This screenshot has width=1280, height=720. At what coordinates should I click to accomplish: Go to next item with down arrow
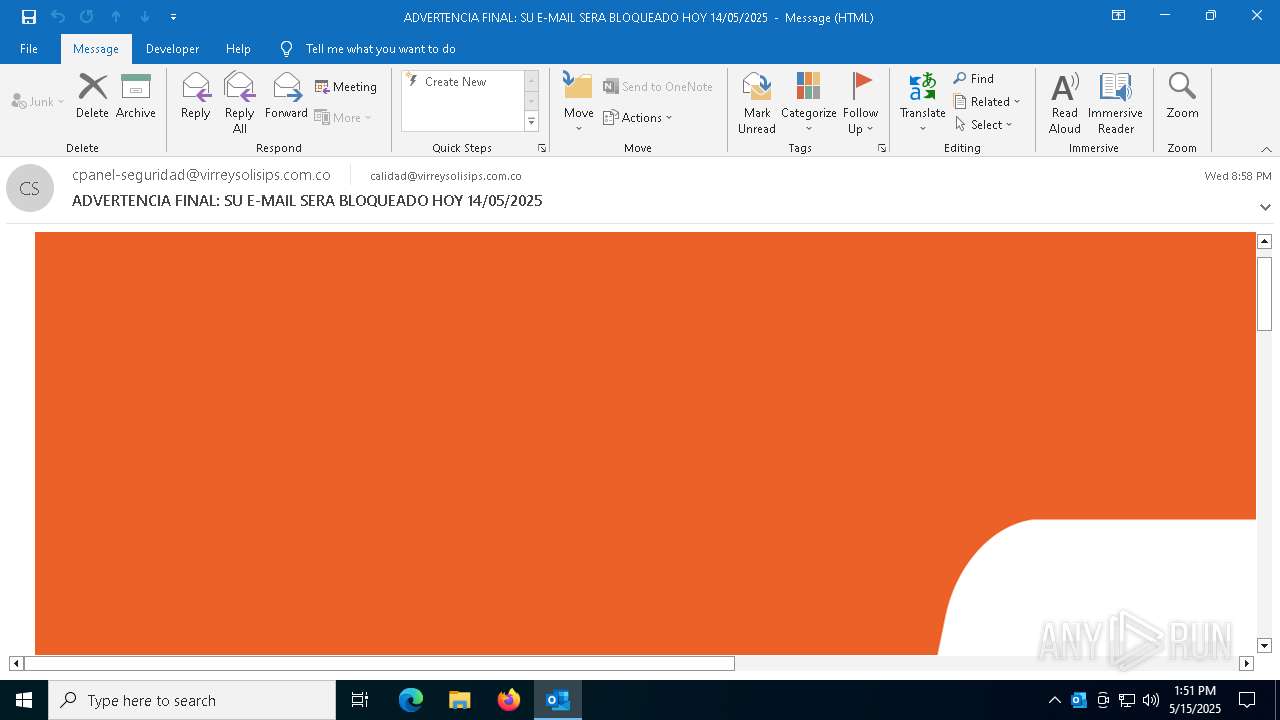click(x=145, y=17)
